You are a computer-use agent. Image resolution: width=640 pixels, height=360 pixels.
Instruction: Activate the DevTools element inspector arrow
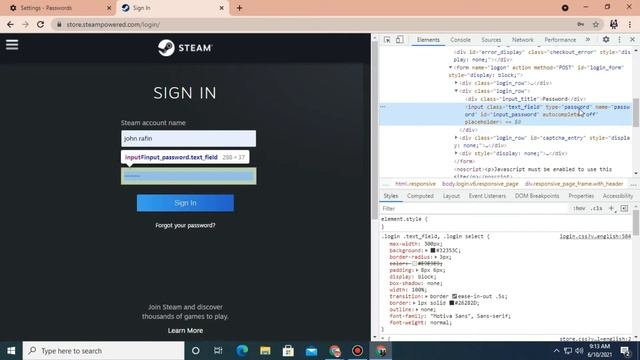387,40
